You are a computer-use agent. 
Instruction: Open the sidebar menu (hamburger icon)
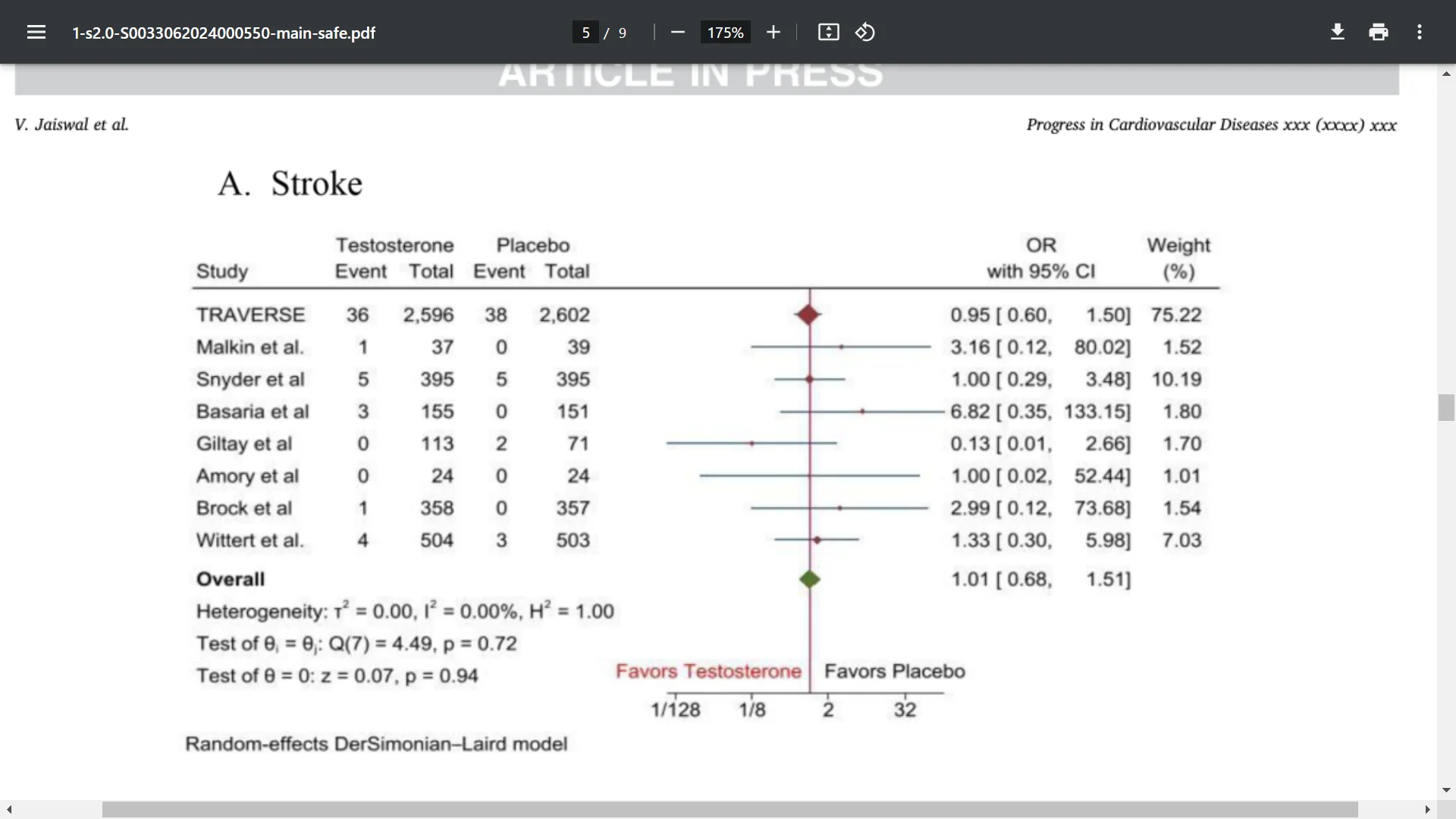click(36, 32)
